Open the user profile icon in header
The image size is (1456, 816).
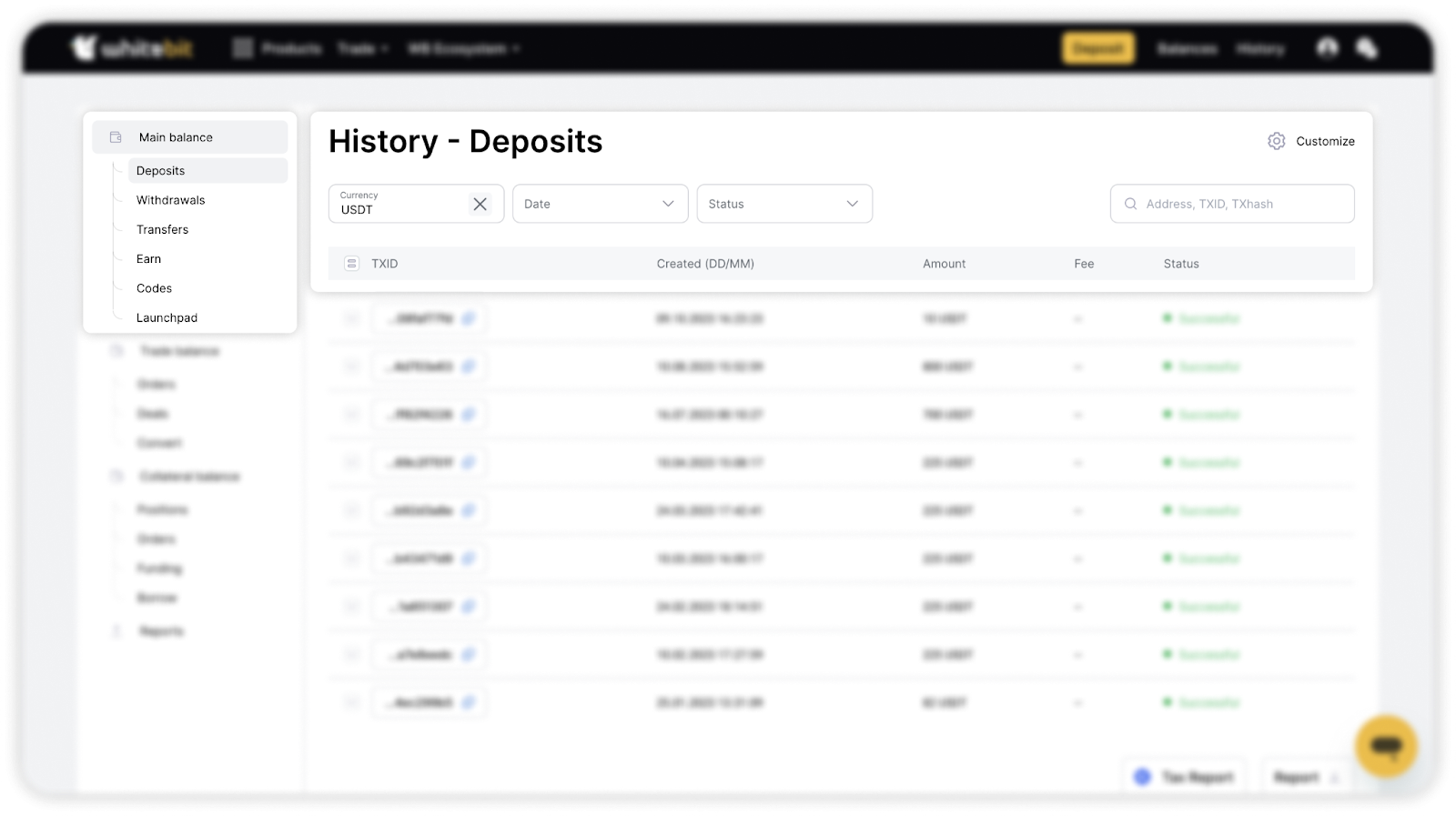[x=1327, y=48]
